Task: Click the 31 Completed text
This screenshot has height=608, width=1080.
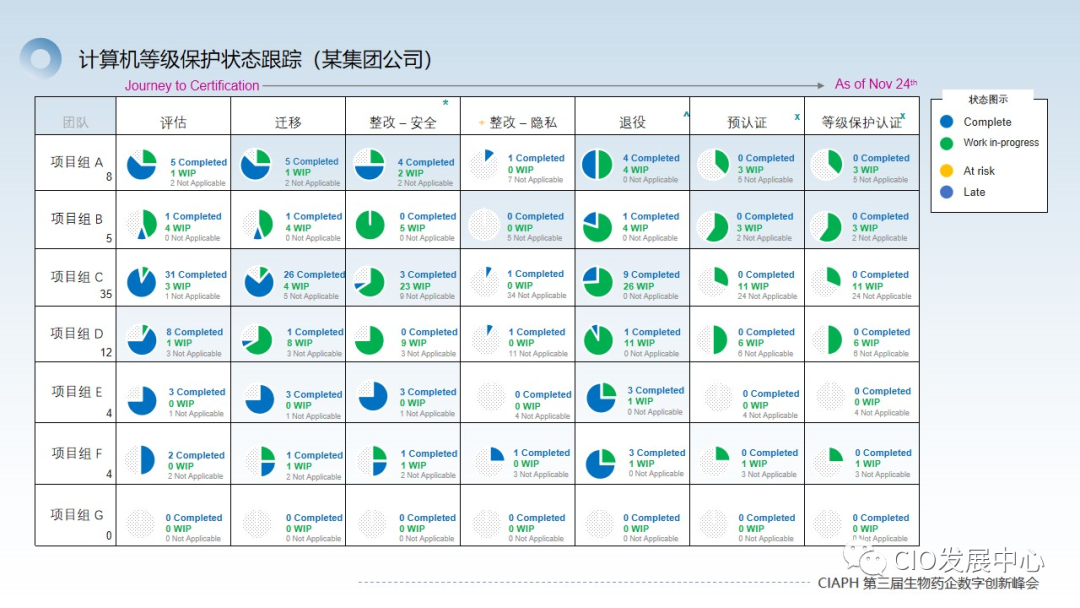Action: click(196, 274)
